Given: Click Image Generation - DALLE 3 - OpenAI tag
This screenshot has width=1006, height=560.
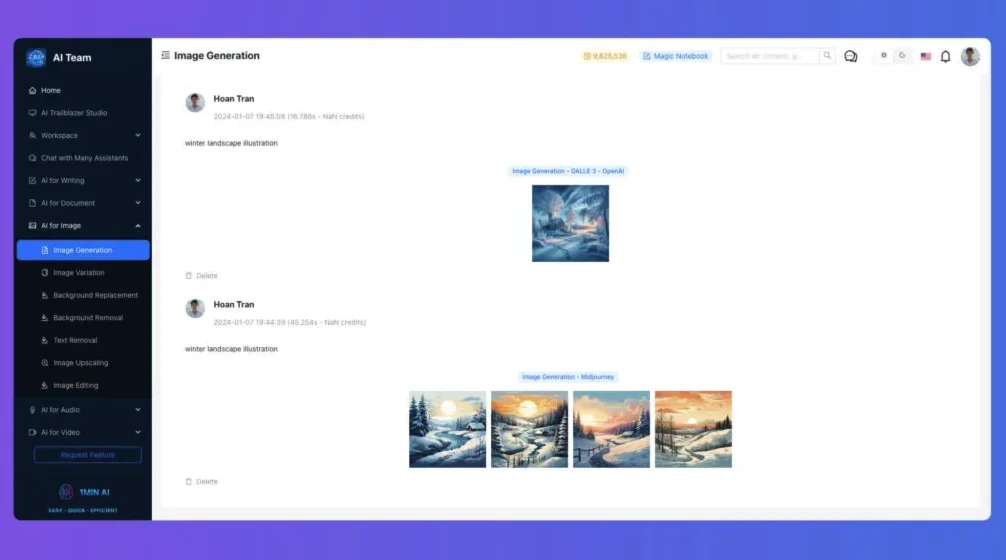Looking at the screenshot, I should (568, 171).
